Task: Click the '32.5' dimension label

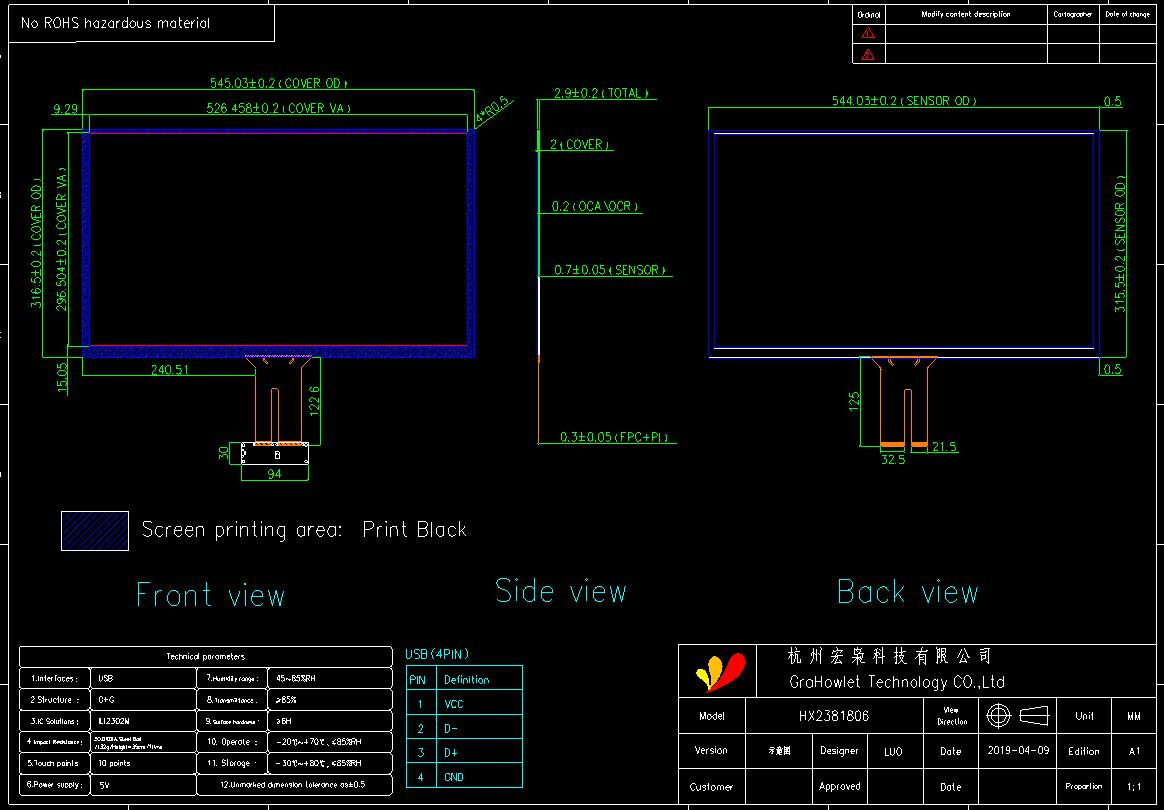Action: [x=893, y=460]
